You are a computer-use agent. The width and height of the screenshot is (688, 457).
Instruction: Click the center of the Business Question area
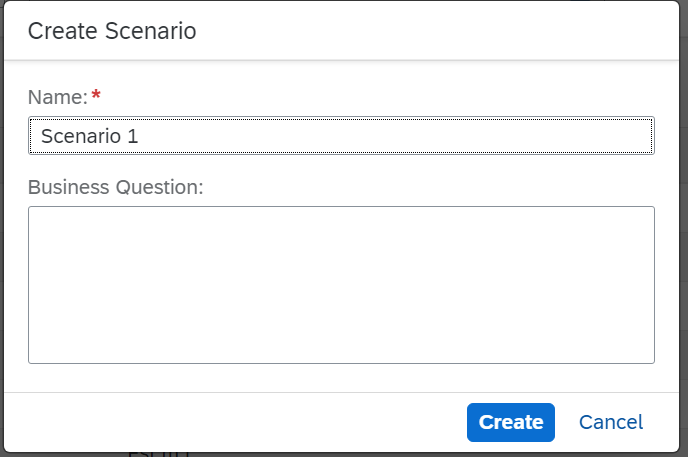[341, 285]
